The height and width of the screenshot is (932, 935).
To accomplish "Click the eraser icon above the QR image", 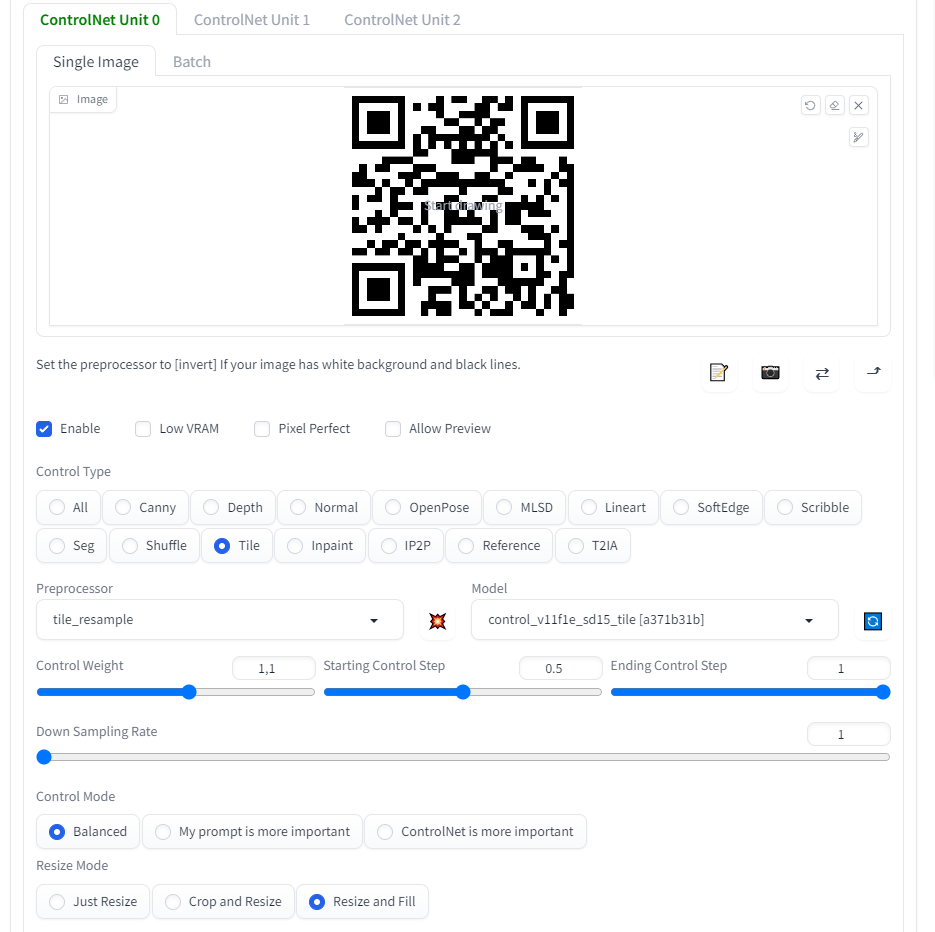I will (x=834, y=105).
